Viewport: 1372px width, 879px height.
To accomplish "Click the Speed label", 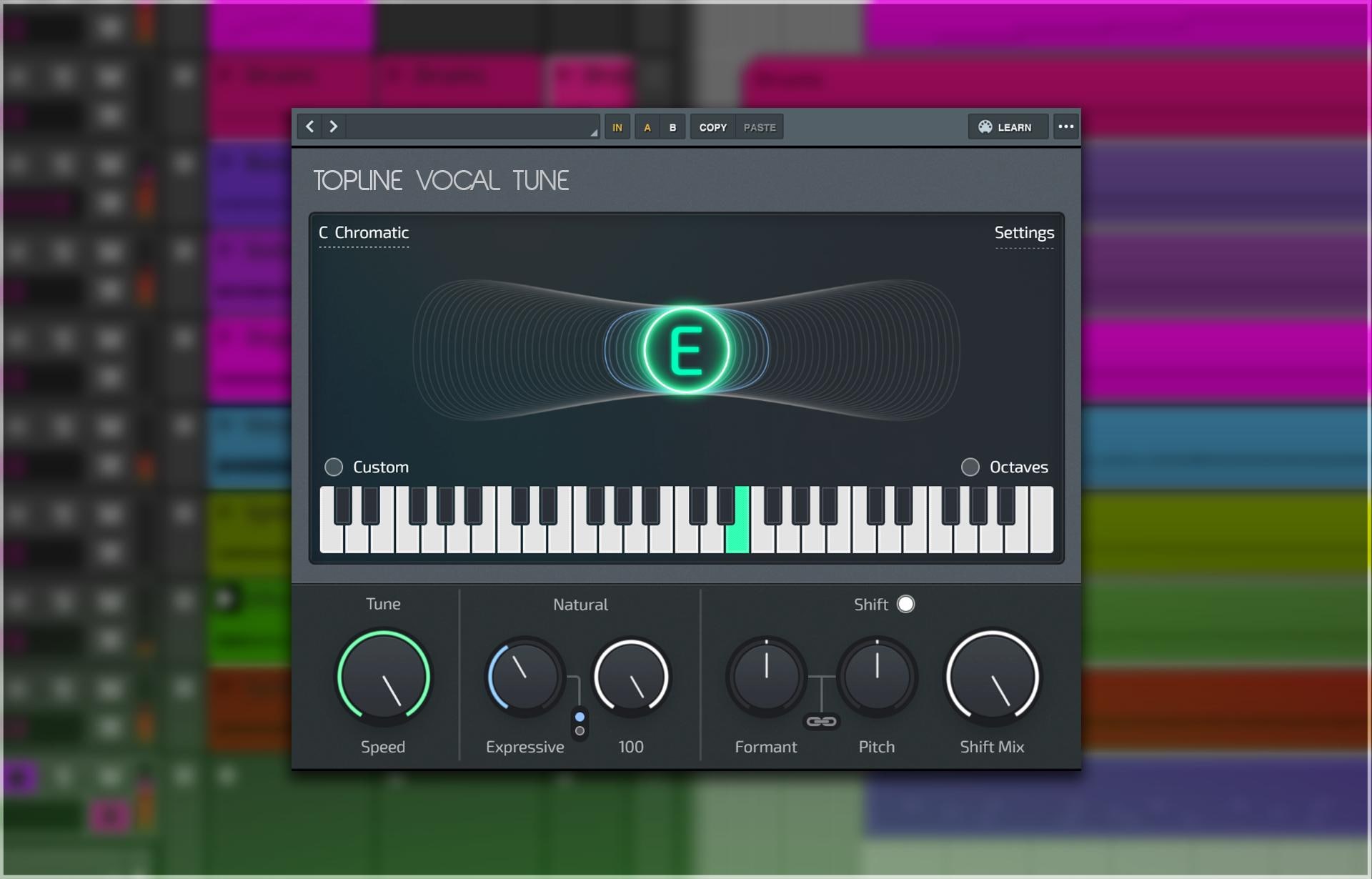I will click(383, 747).
